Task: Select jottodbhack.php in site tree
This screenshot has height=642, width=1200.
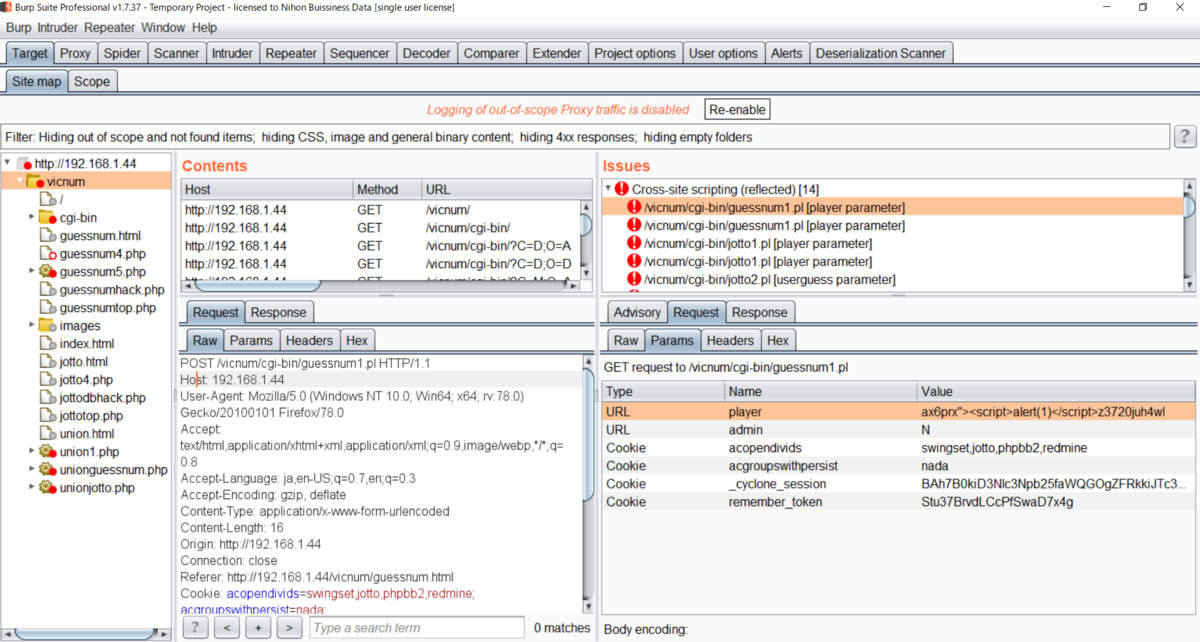Action: [x=104, y=398]
